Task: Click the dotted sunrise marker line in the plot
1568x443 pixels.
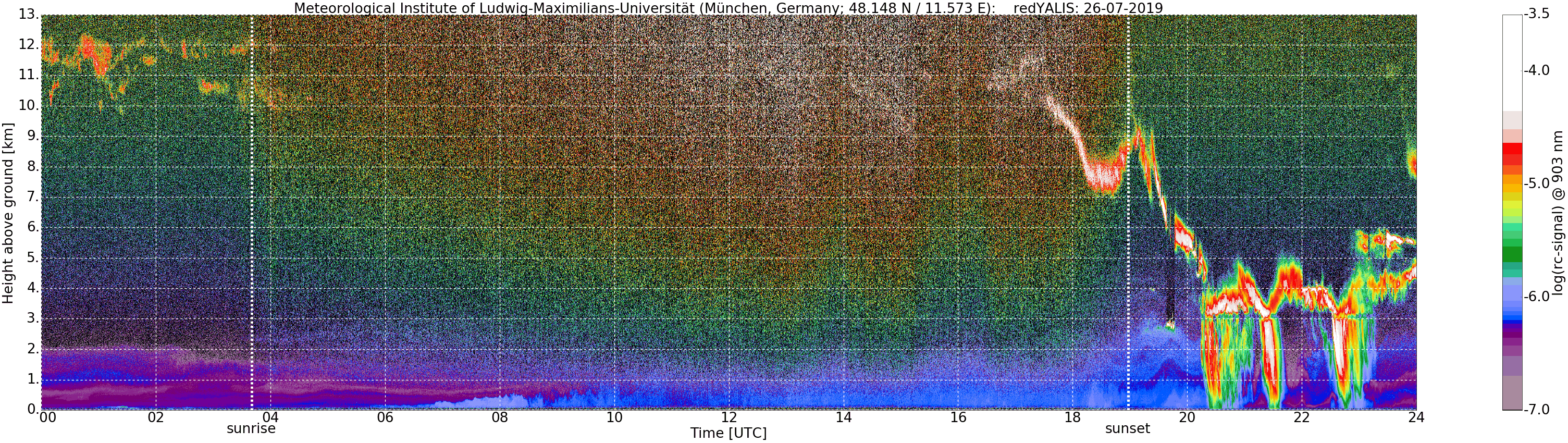Action: point(251,212)
